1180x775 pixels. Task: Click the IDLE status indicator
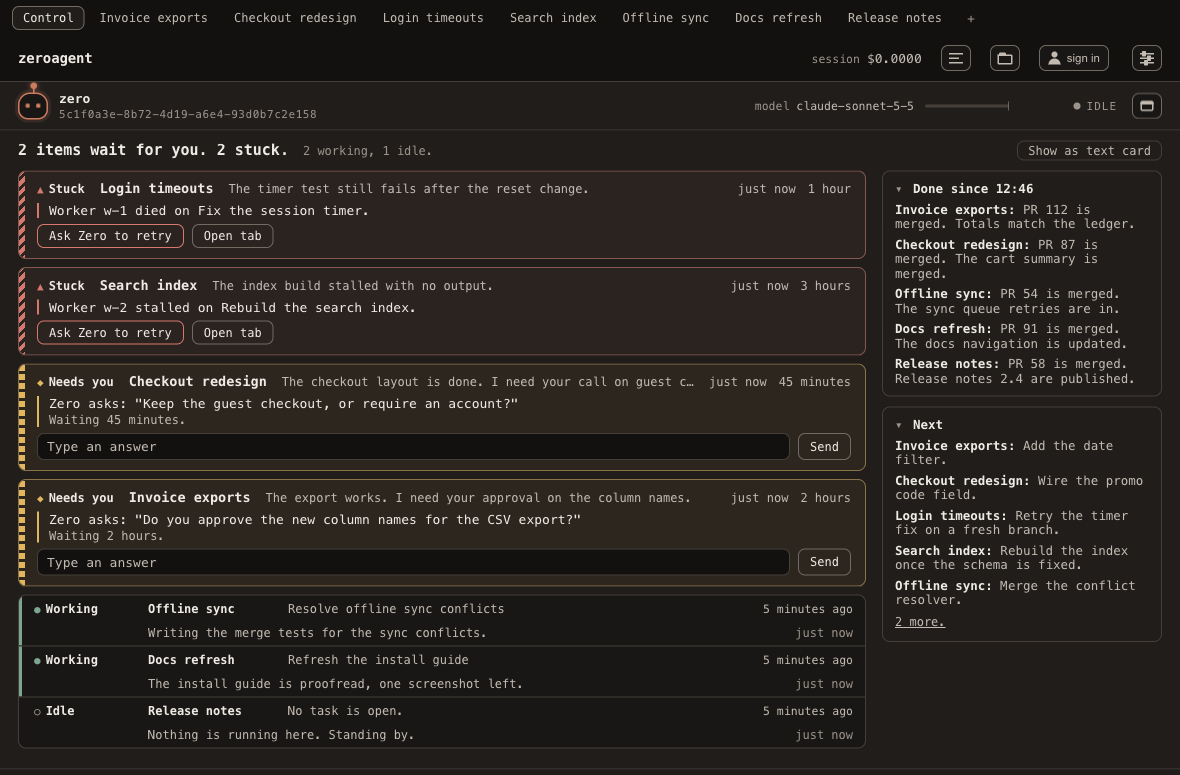click(1094, 106)
